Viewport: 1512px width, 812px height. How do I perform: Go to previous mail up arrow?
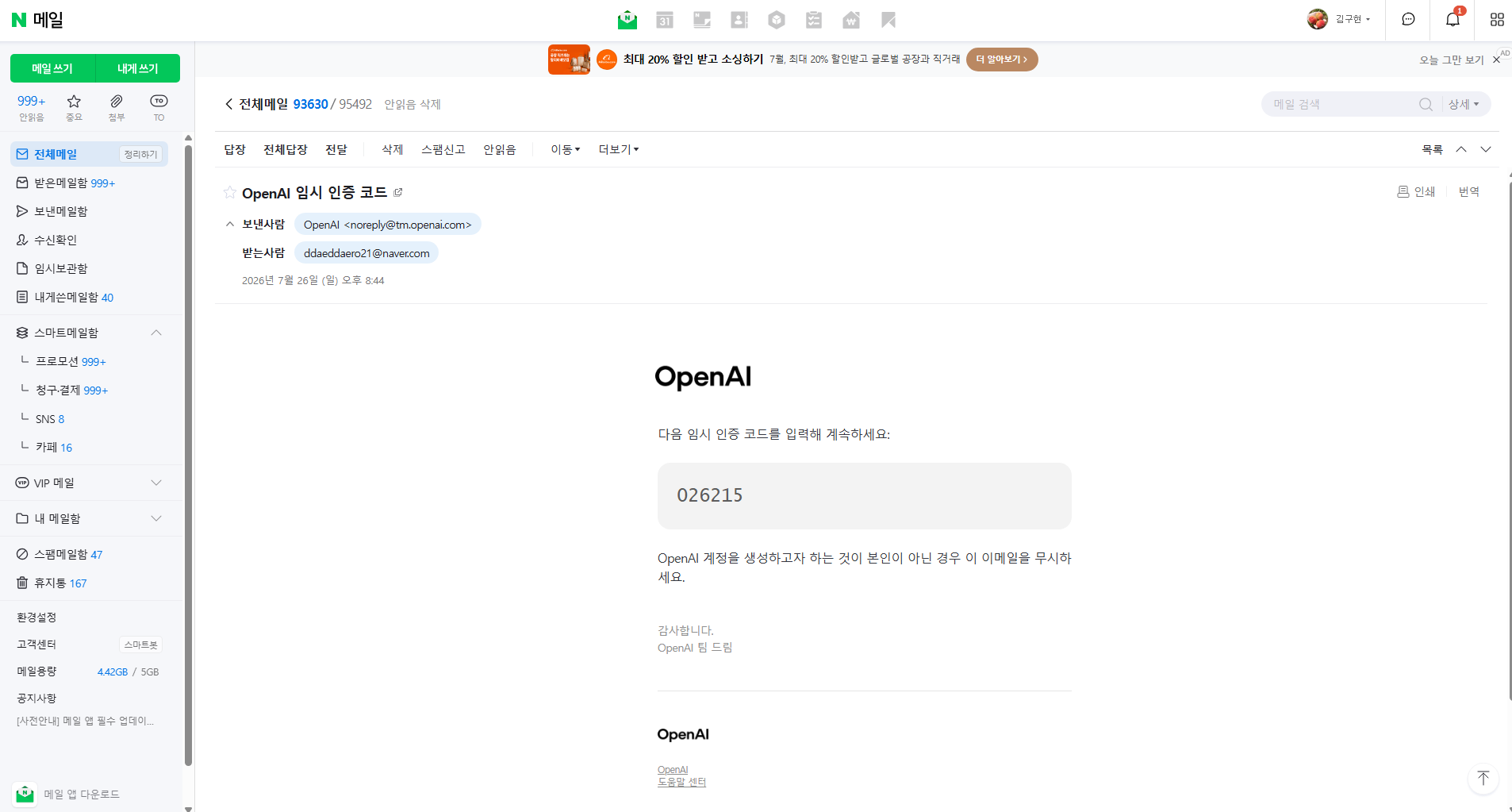click(x=1460, y=149)
